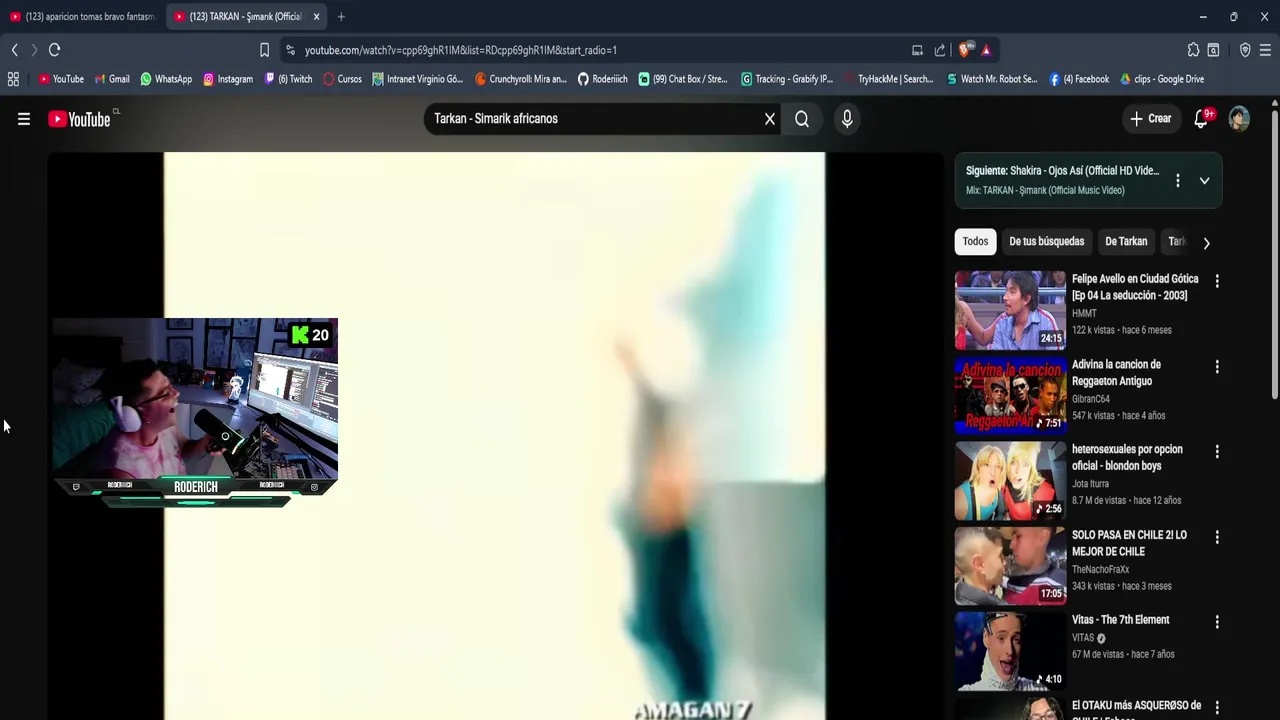This screenshot has width=1280, height=720.
Task: Click the search magnifier button
Action: 802,119
